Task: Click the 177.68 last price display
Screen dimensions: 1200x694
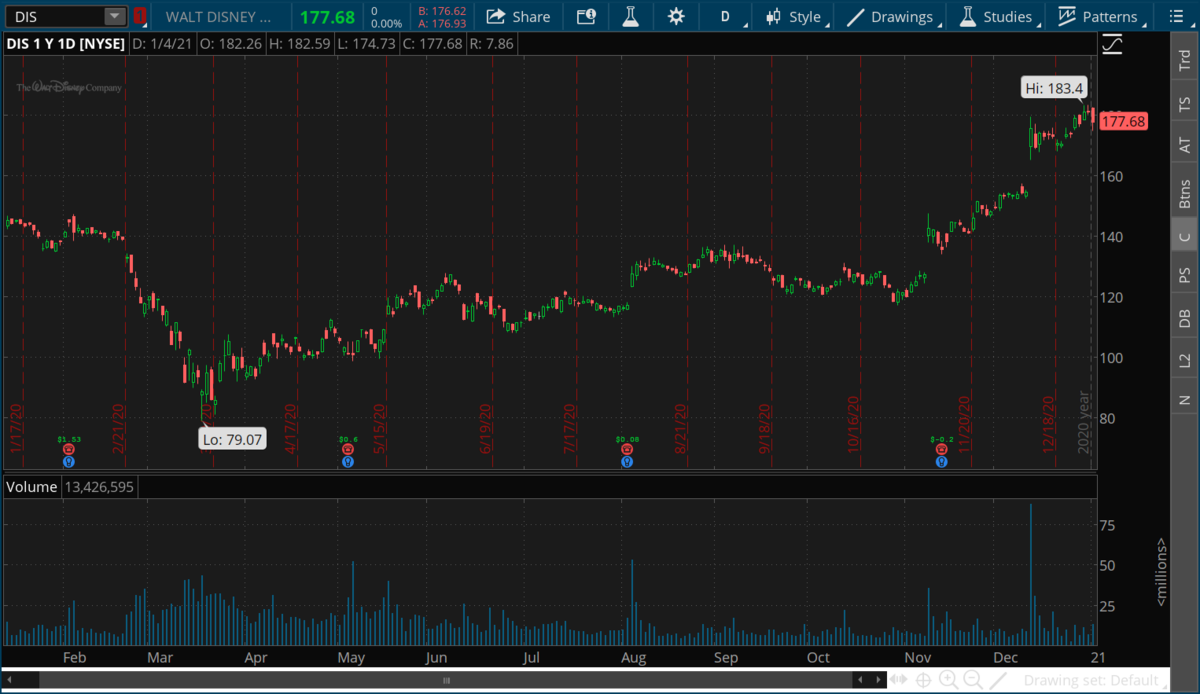Action: [327, 17]
